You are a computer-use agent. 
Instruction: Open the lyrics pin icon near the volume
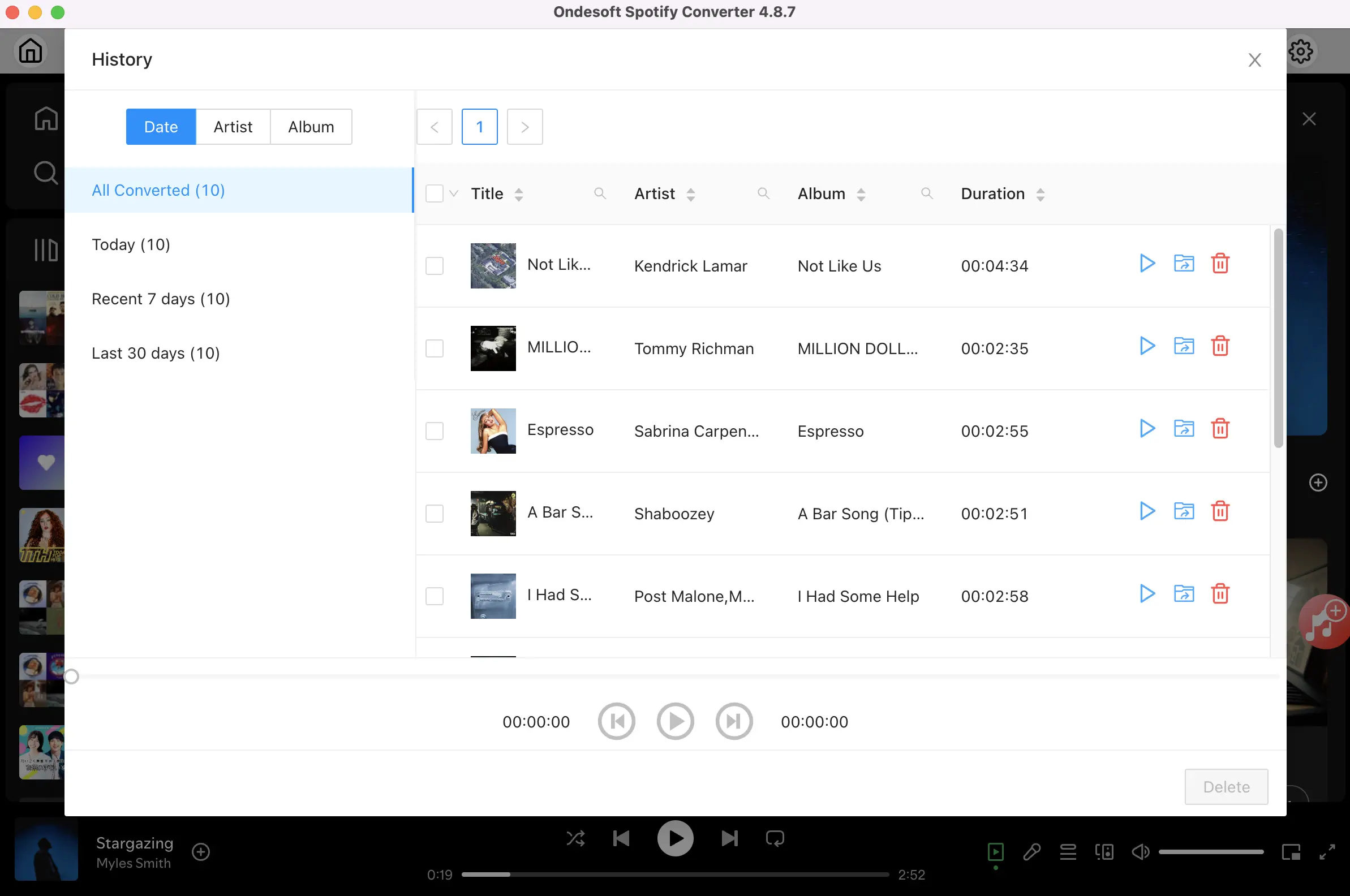click(x=1031, y=852)
